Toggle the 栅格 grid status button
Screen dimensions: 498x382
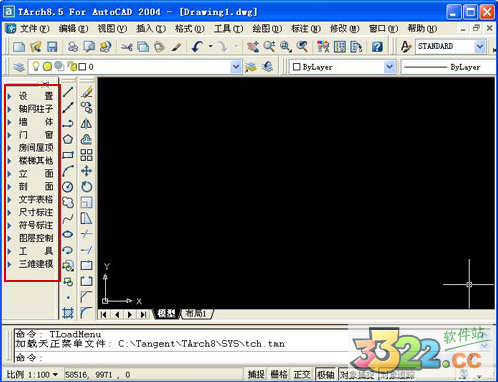click(x=279, y=375)
